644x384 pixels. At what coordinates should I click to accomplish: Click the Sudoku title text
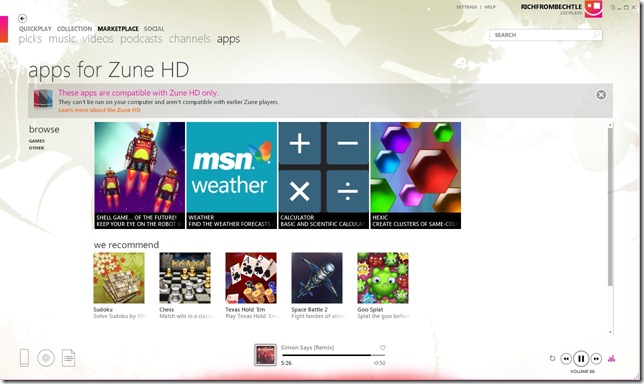coord(103,309)
